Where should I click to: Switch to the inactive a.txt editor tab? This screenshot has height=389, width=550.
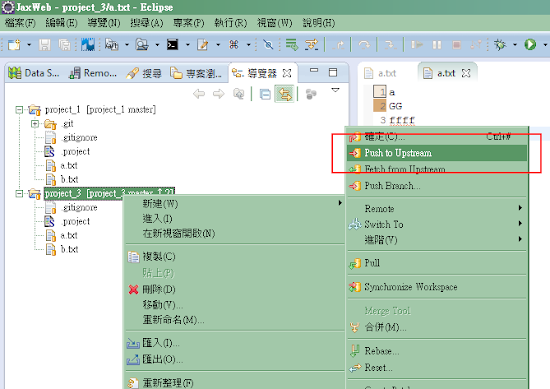pos(381,73)
